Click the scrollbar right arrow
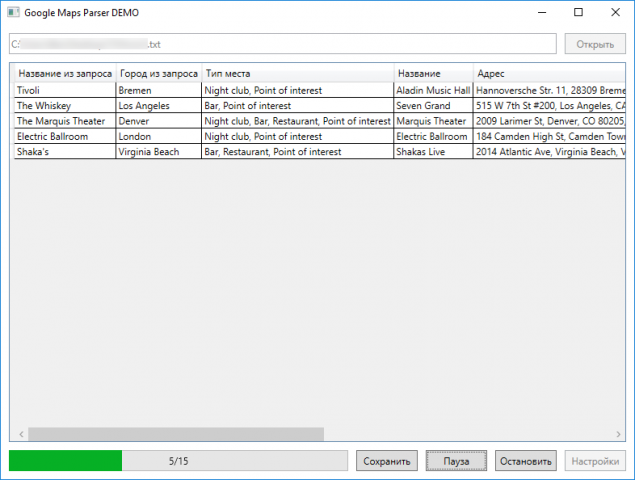This screenshot has height=480, width=635. coord(618,434)
